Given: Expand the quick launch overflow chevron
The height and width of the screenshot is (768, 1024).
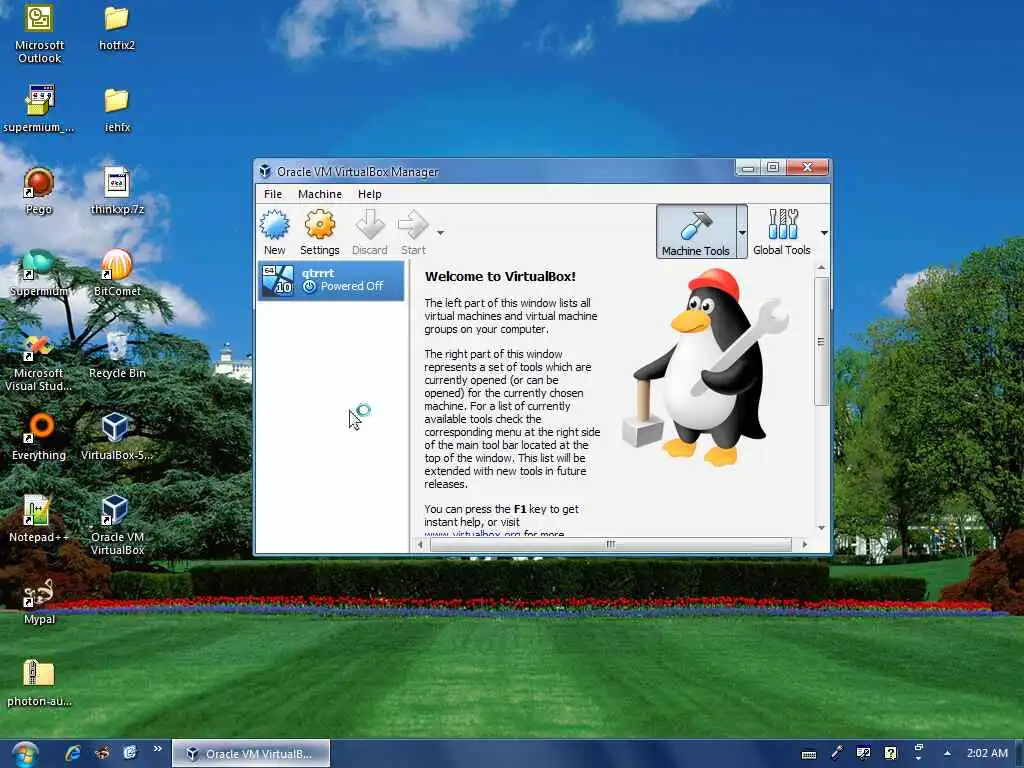Looking at the screenshot, I should coord(158,749).
